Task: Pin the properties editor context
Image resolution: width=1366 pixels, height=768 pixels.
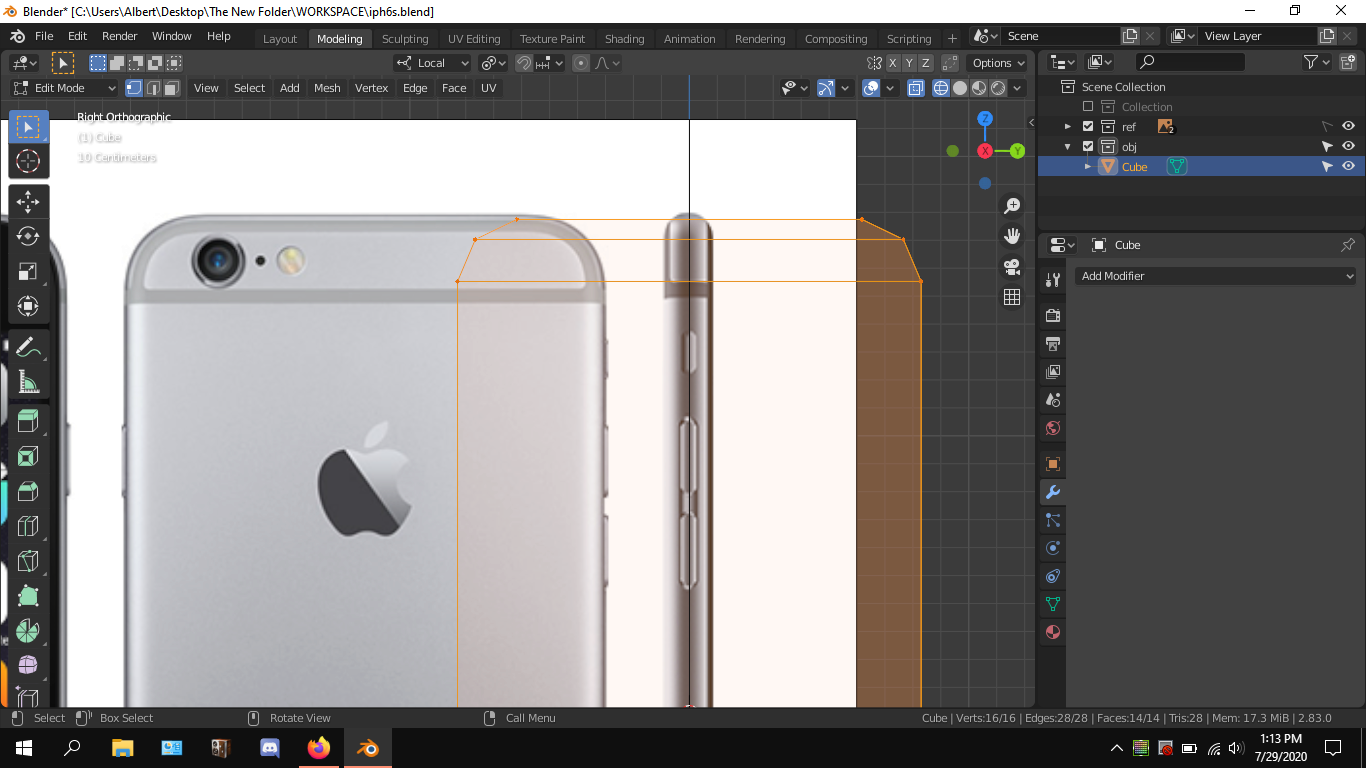Action: [x=1347, y=245]
